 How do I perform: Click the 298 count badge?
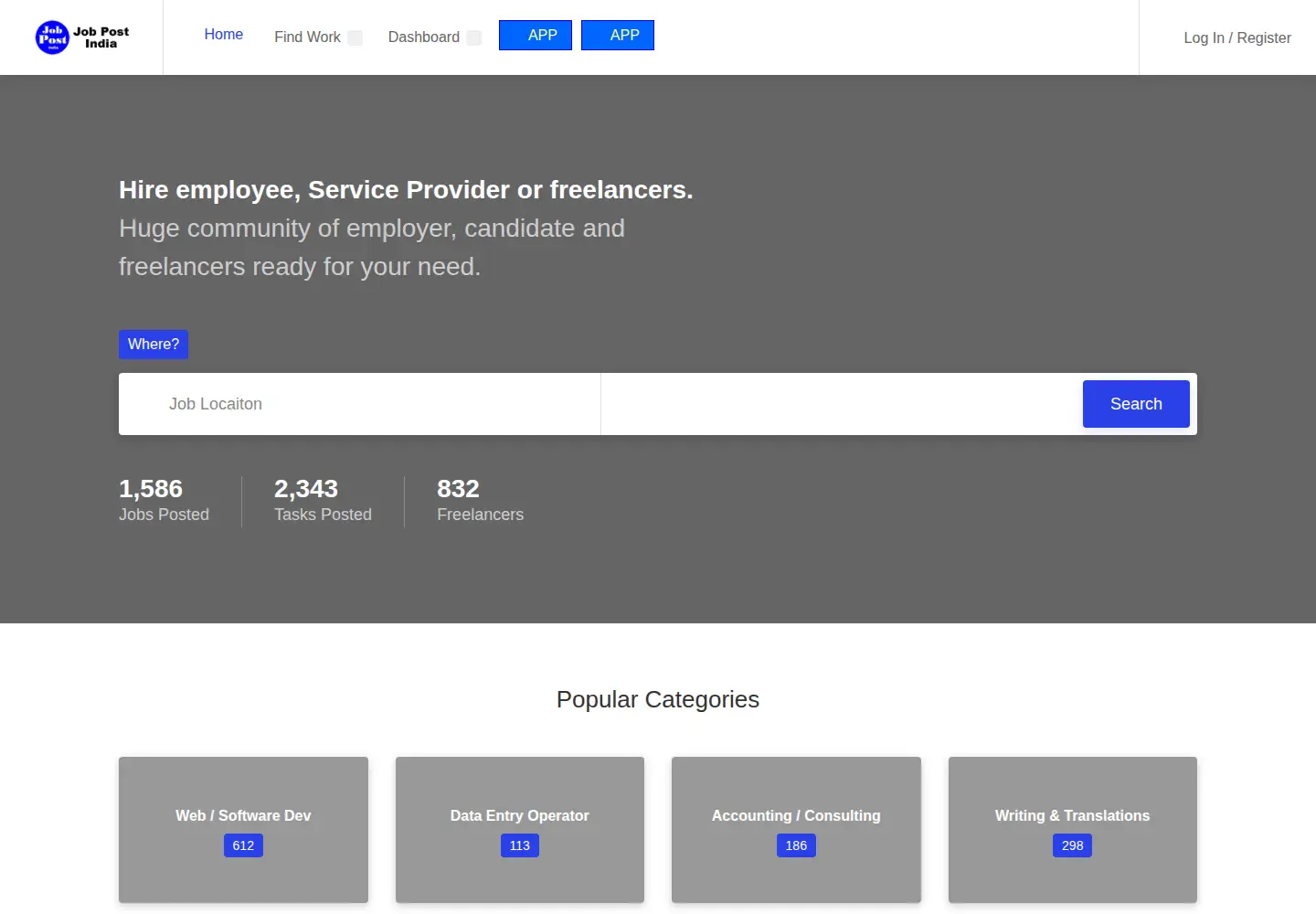tap(1073, 845)
